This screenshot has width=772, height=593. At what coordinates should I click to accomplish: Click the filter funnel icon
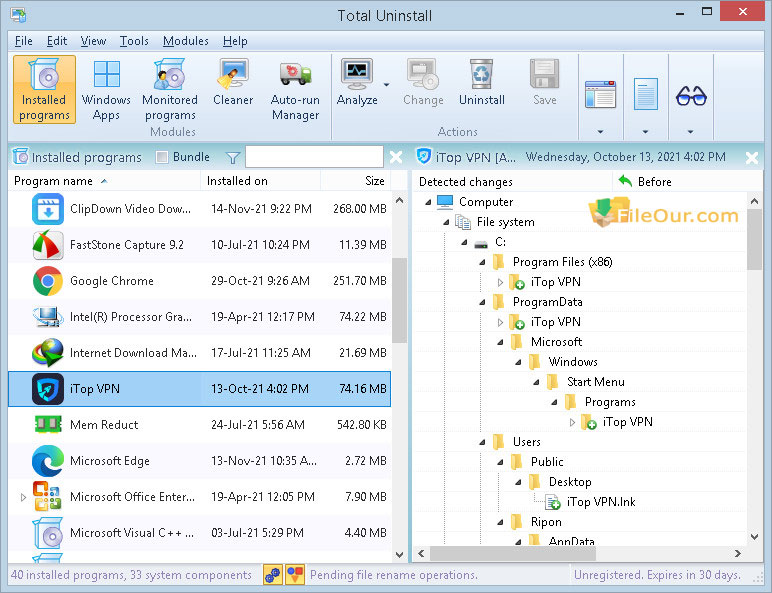click(232, 158)
